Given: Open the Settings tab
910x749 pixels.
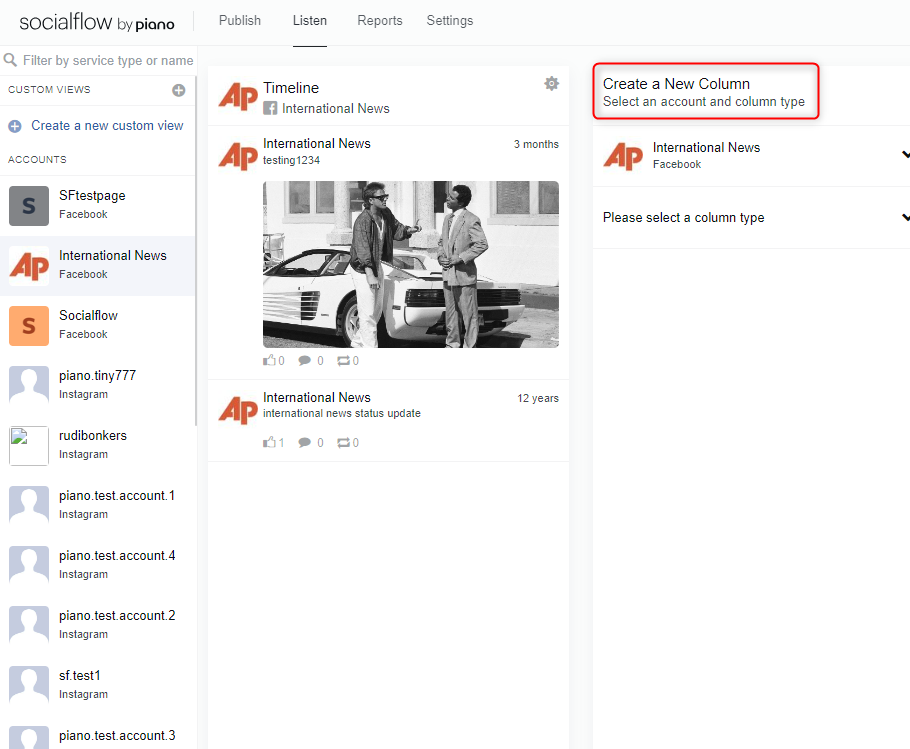Looking at the screenshot, I should 450,21.
